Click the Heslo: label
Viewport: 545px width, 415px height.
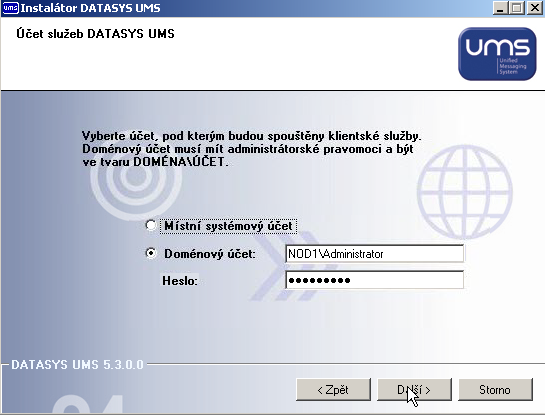coord(180,280)
